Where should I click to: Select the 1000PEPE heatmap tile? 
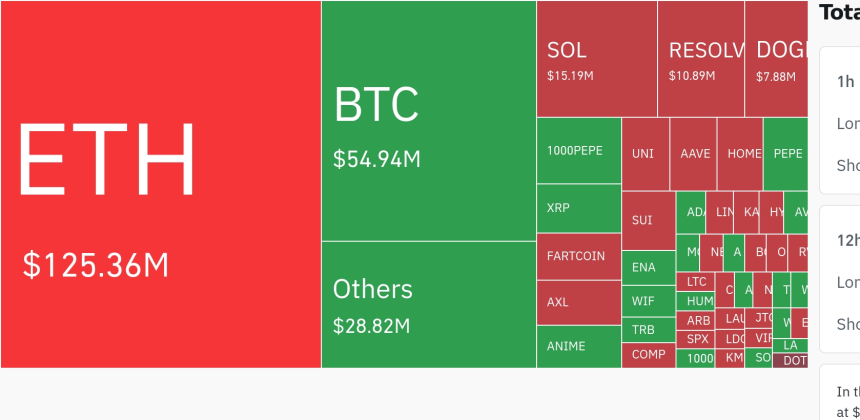(579, 150)
